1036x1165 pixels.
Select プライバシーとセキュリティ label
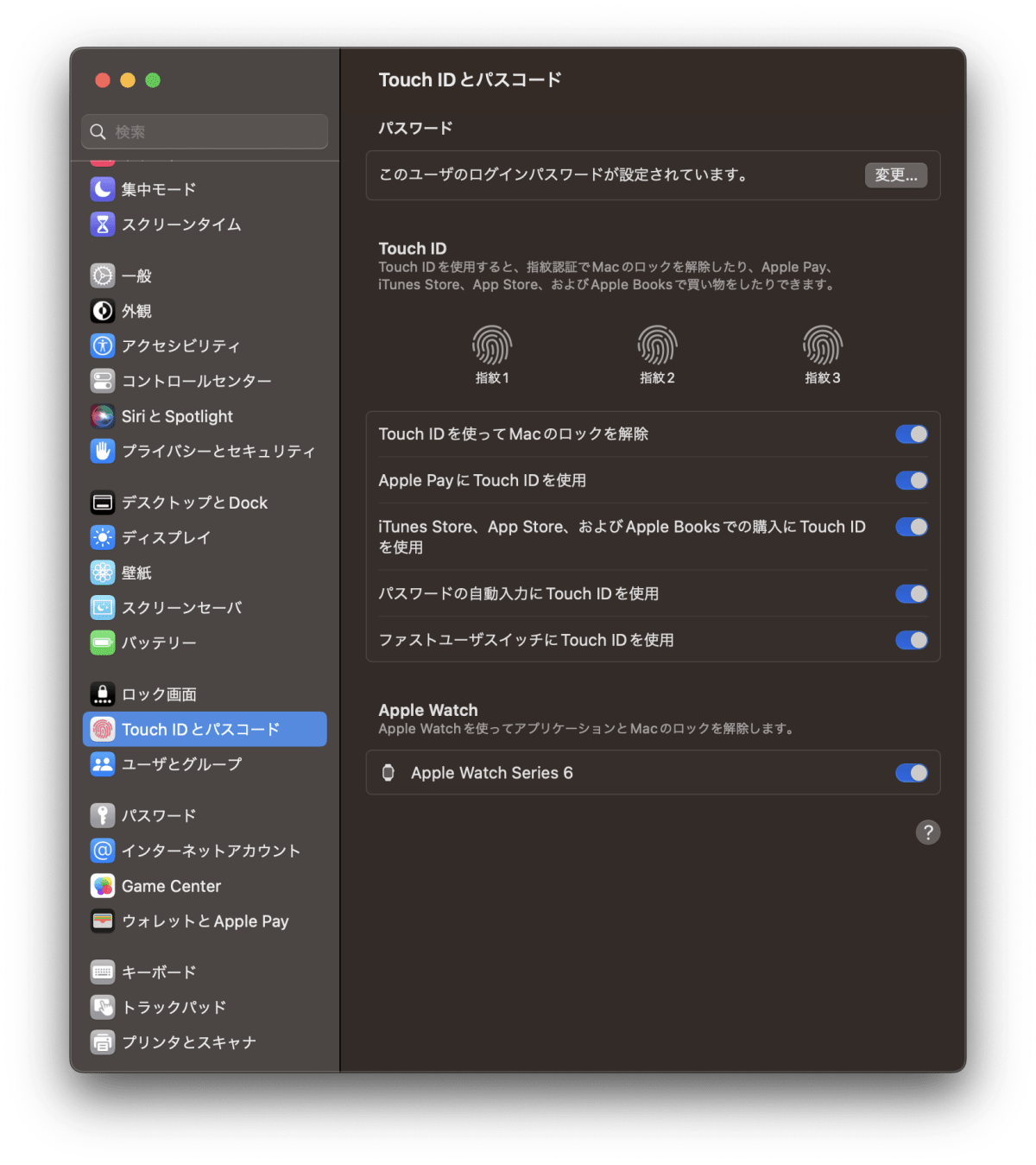[x=218, y=451]
